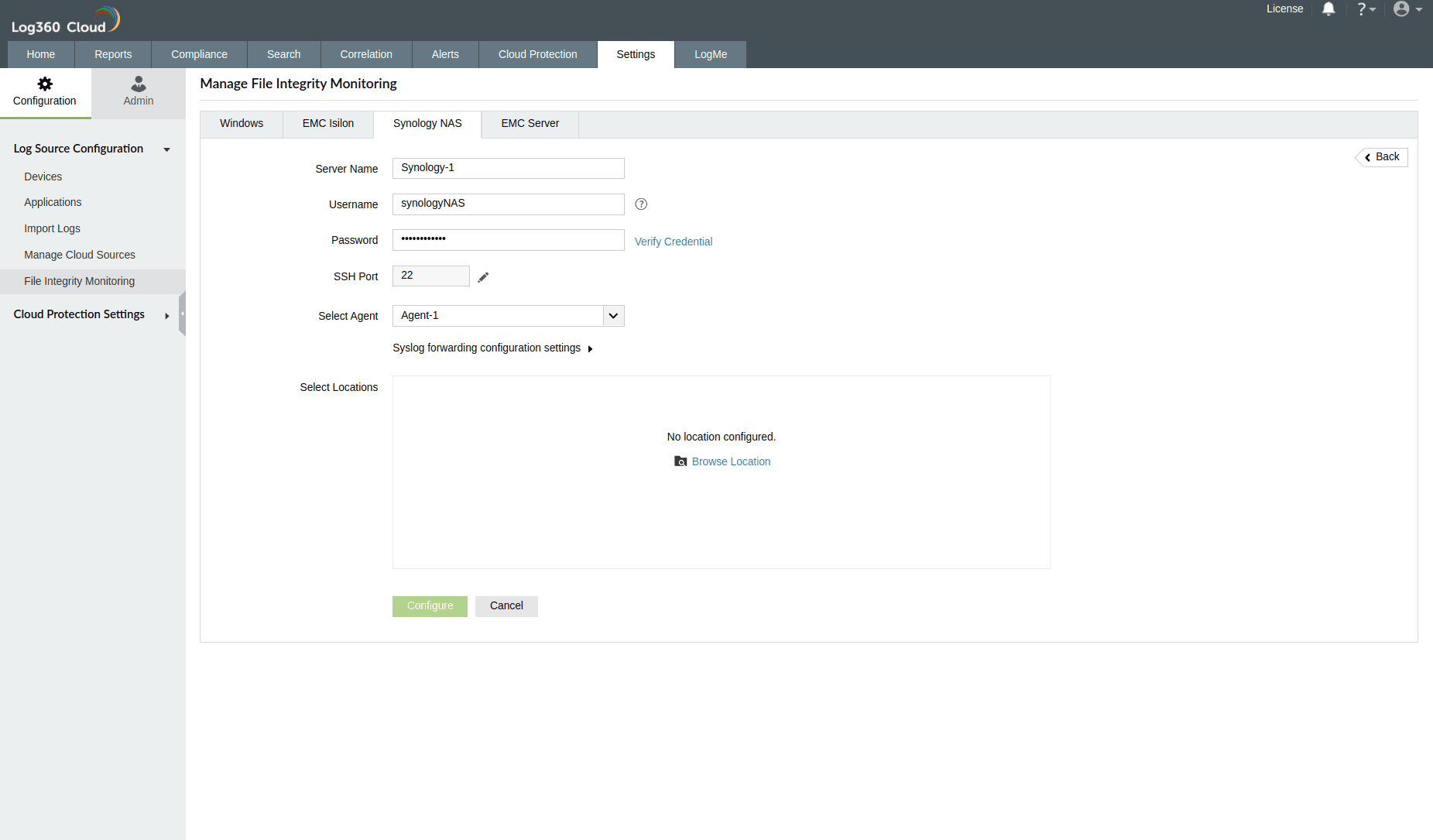The image size is (1433, 840).
Task: Collapse the left sidebar panel handle
Action: click(x=182, y=314)
